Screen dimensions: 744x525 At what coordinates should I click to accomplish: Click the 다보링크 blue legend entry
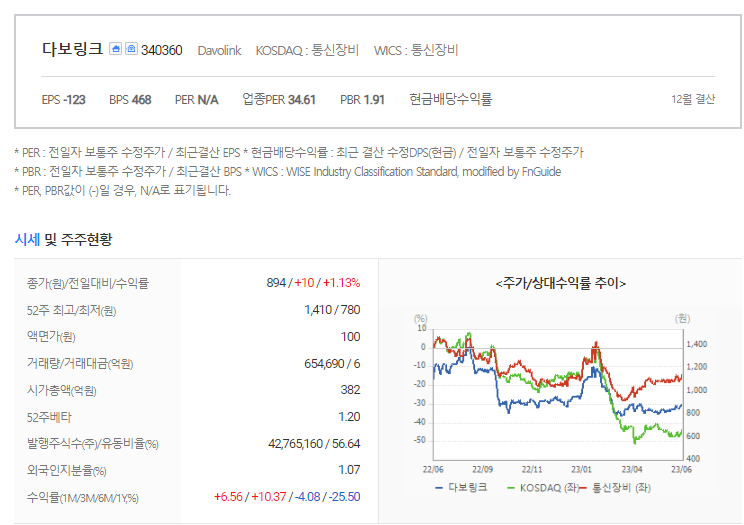point(461,488)
